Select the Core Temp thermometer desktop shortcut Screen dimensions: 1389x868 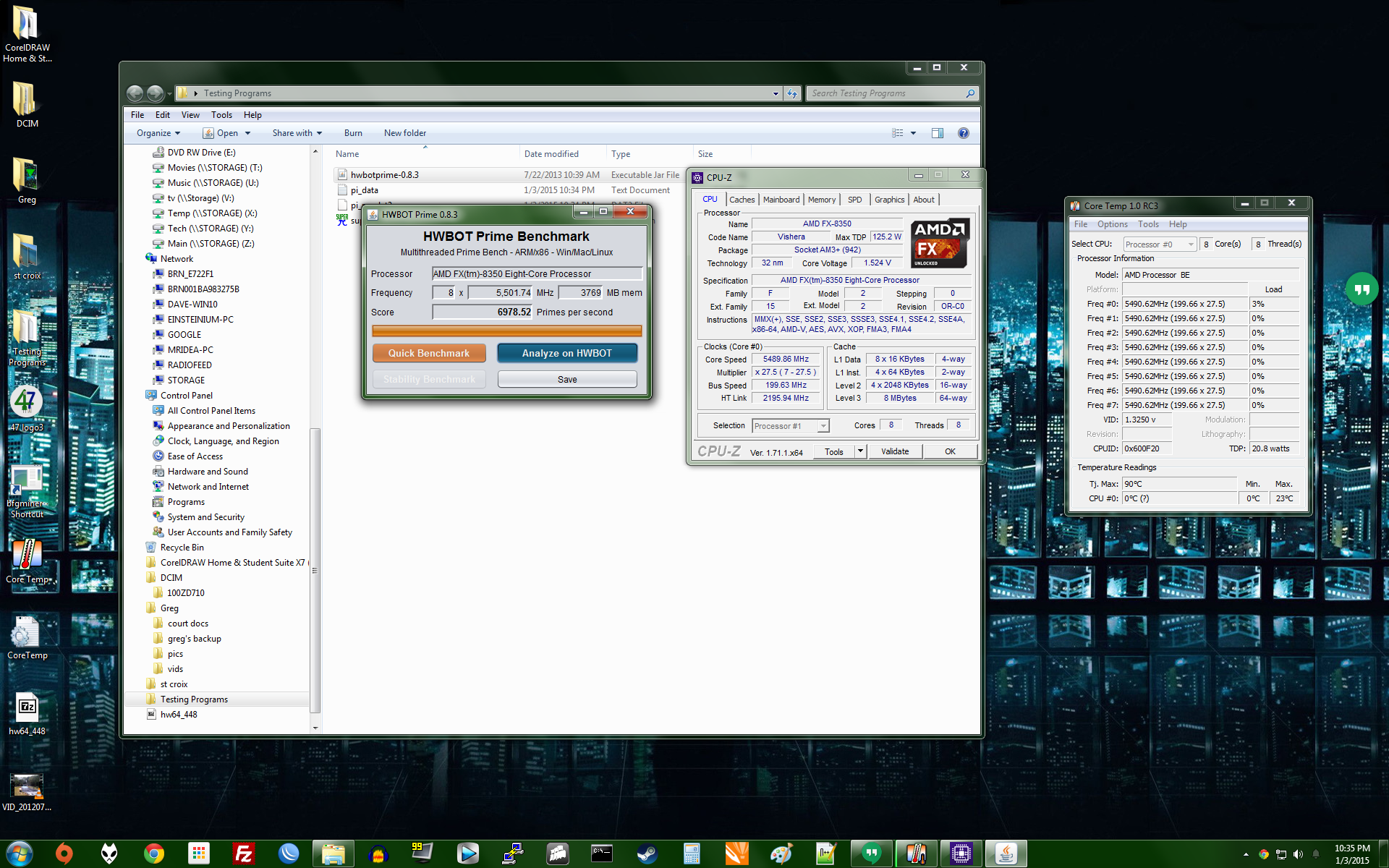pos(27,561)
